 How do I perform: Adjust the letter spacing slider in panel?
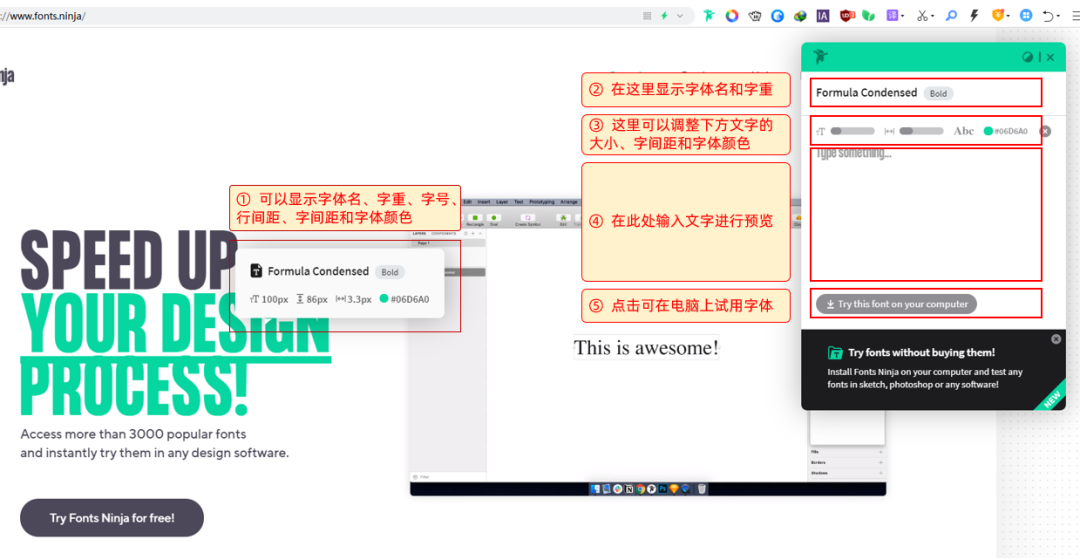[x=922, y=131]
